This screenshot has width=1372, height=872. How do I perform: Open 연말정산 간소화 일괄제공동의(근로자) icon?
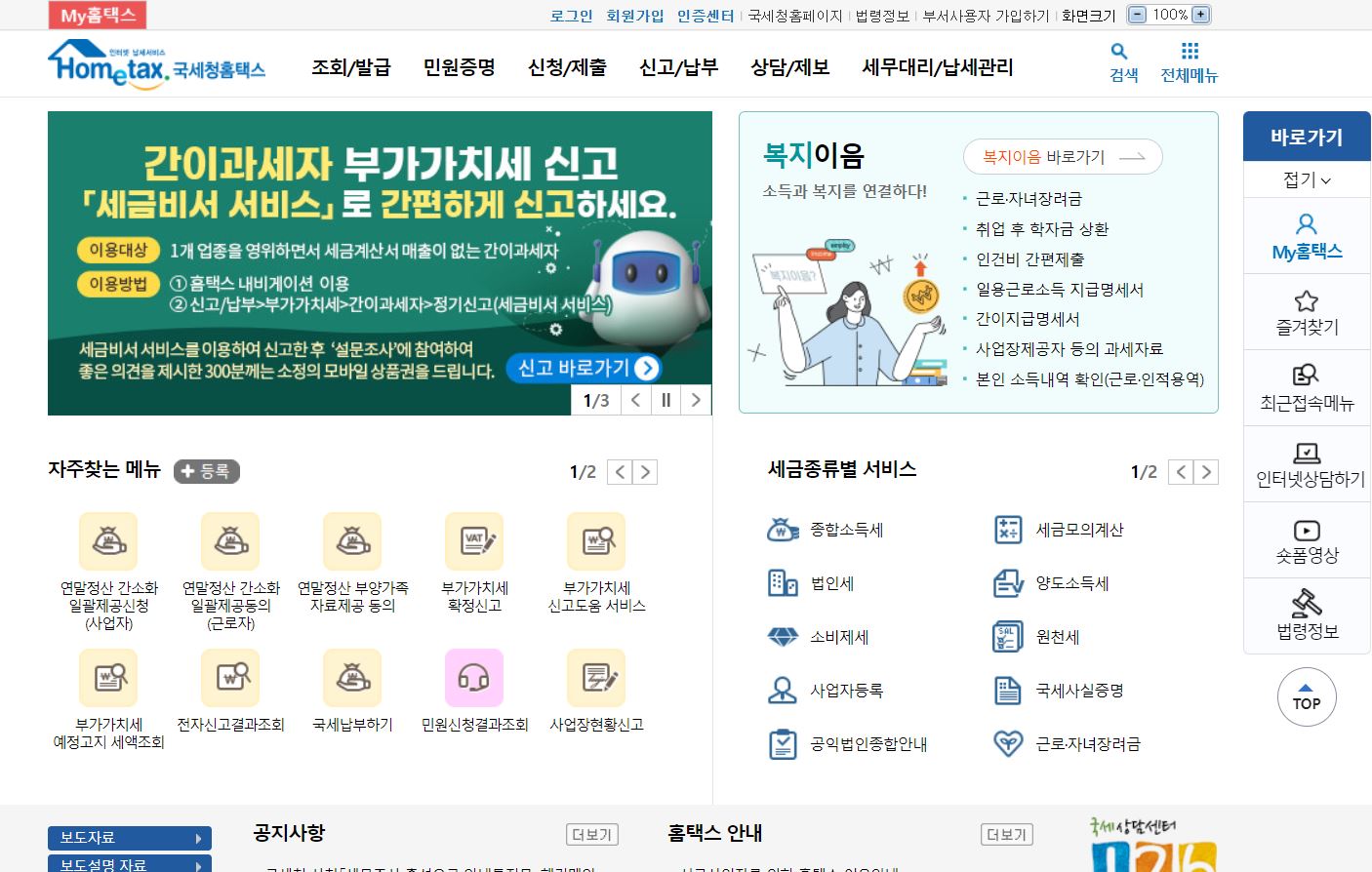tap(230, 541)
